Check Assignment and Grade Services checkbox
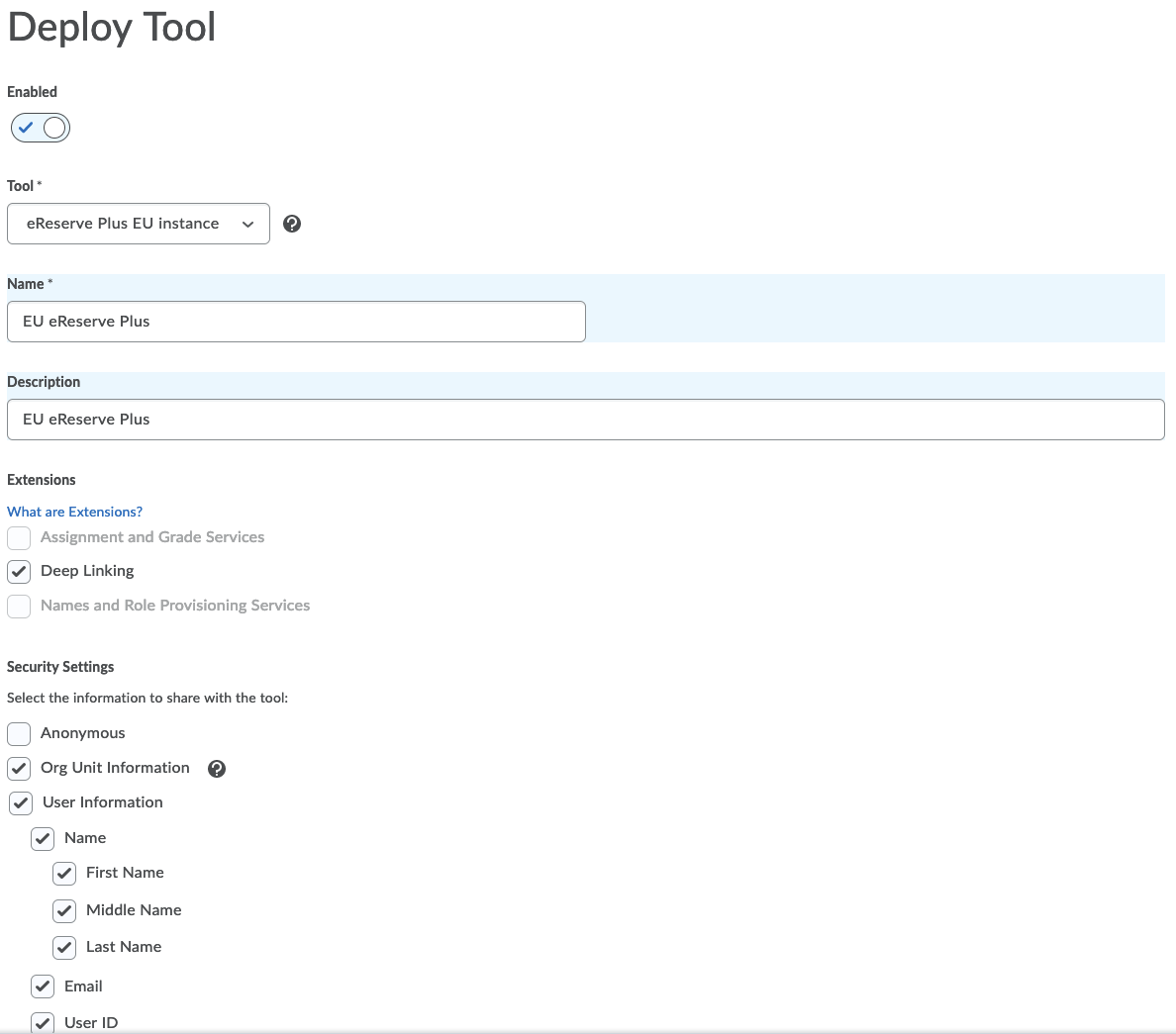This screenshot has width=1176, height=1034. (x=19, y=538)
